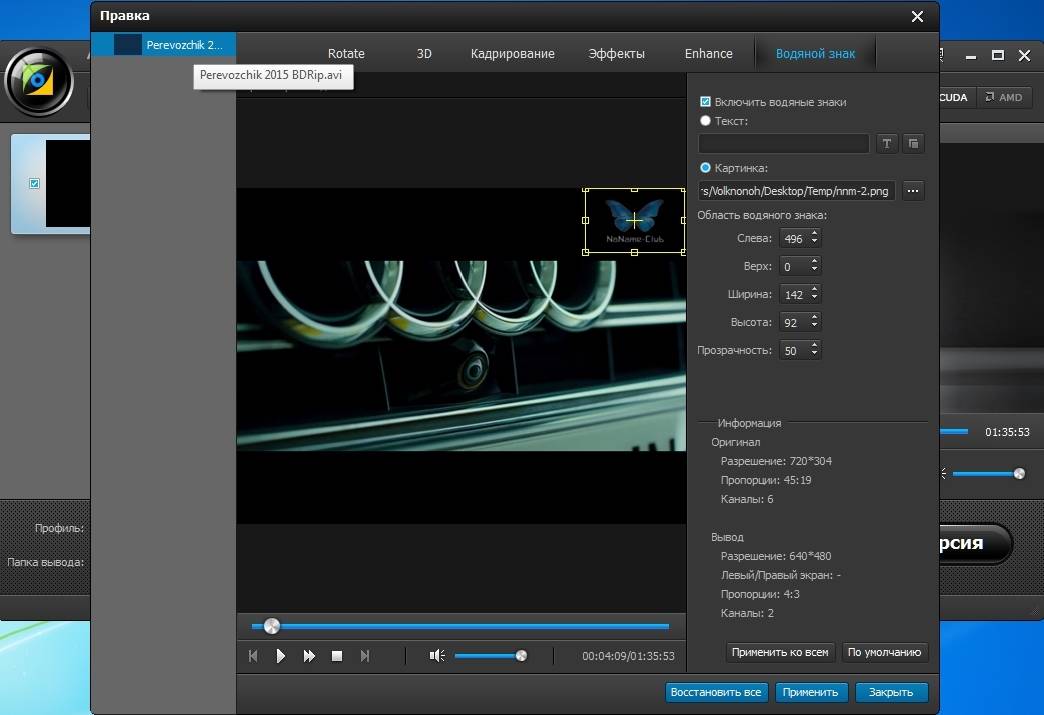Fast forward the video preview
The image size is (1044, 715).
pos(309,656)
